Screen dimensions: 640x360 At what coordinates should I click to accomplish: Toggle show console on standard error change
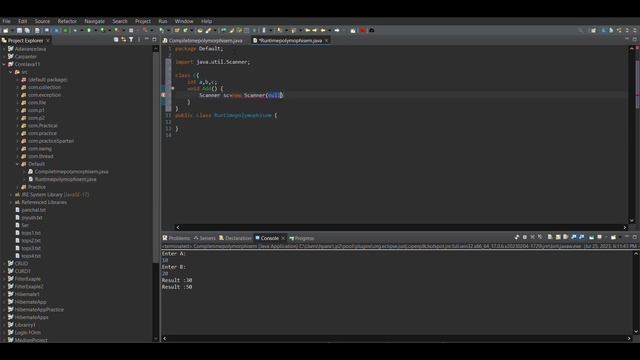[582, 237]
